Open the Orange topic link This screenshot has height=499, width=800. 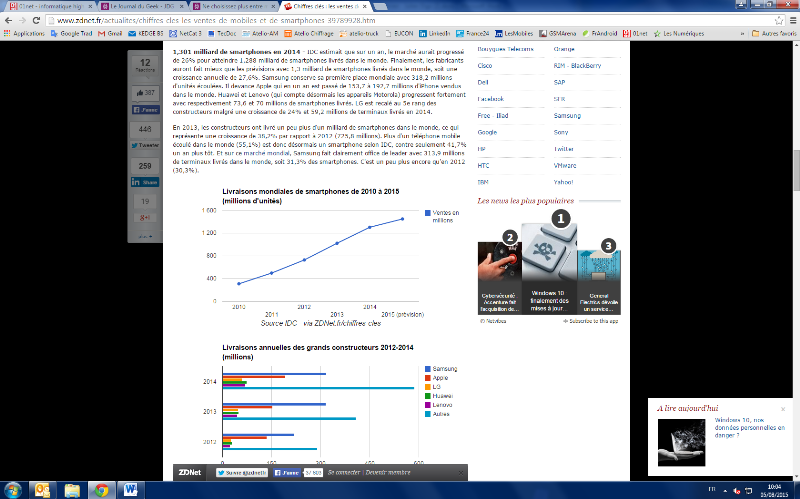click(564, 49)
